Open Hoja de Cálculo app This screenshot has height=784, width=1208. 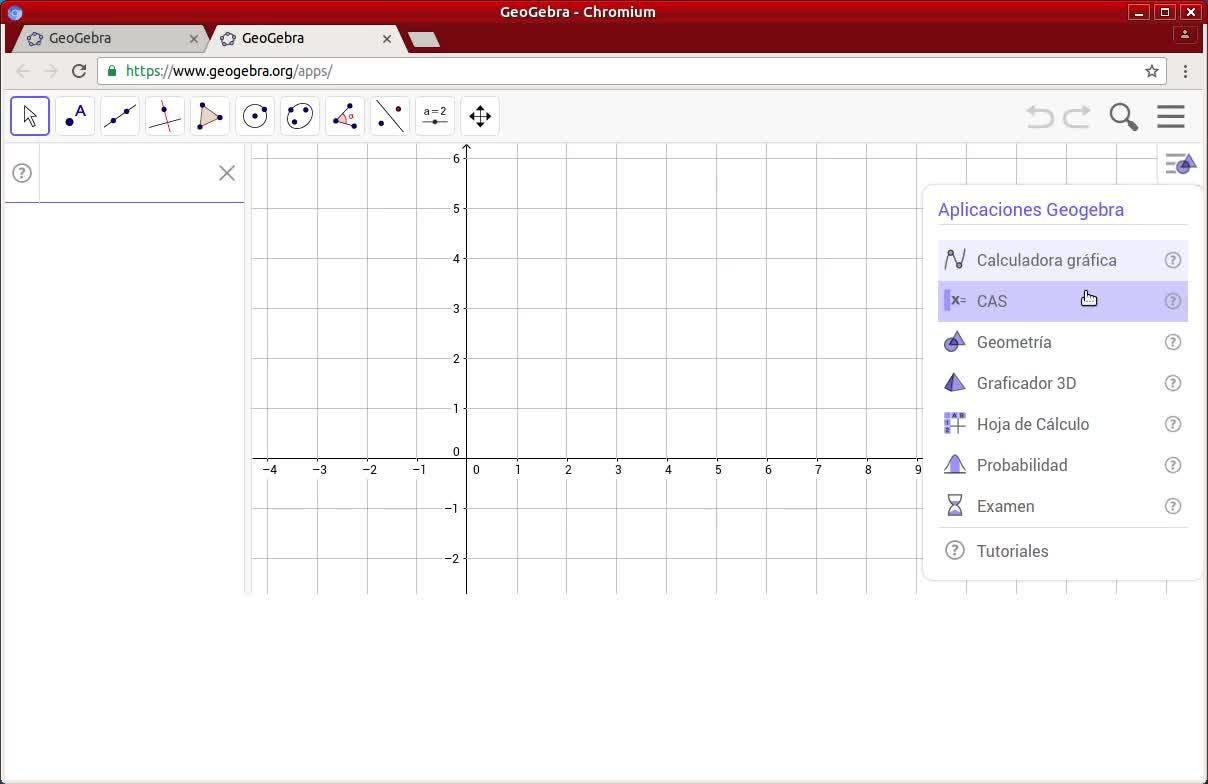[1062, 424]
